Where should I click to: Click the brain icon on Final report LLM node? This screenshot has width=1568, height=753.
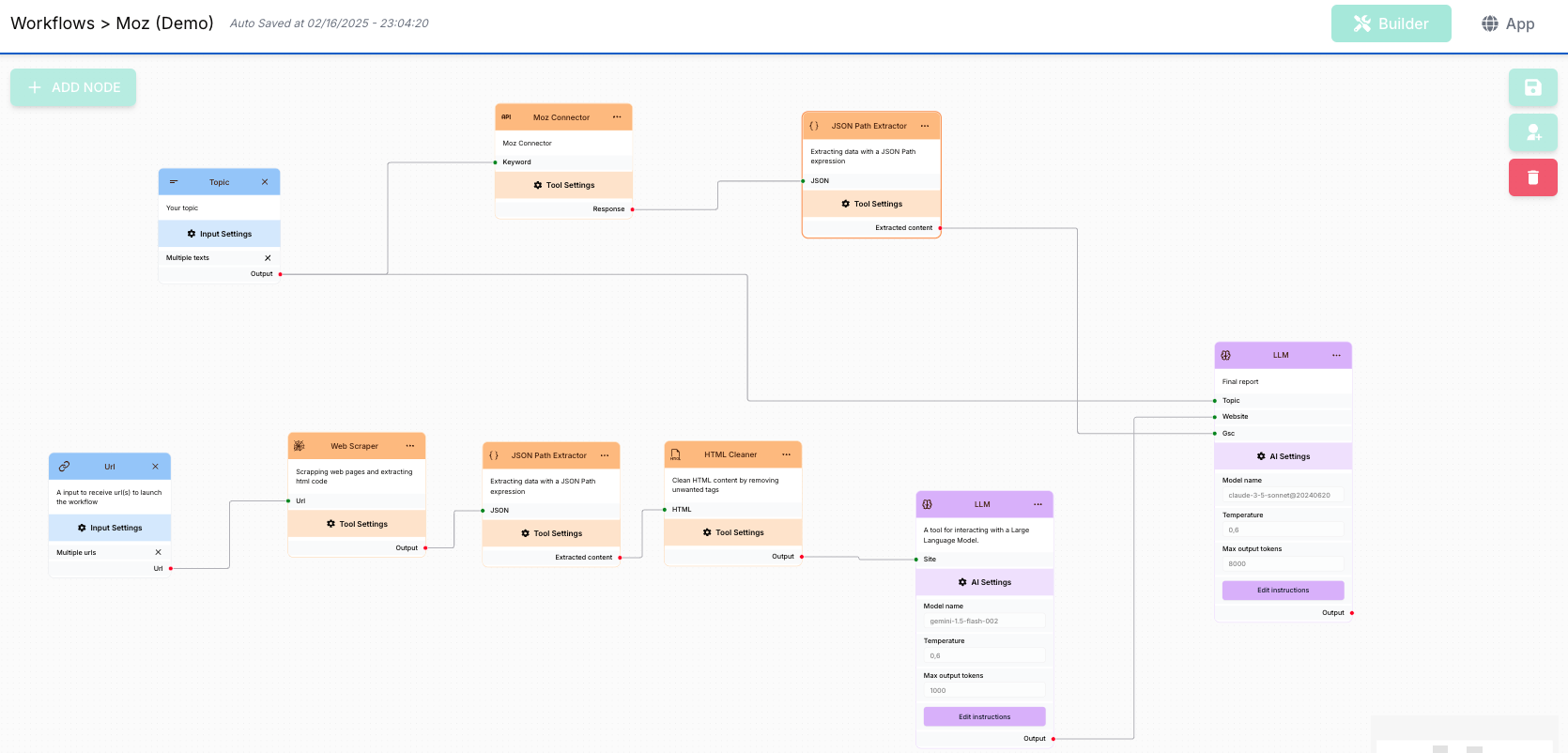[x=1225, y=355]
